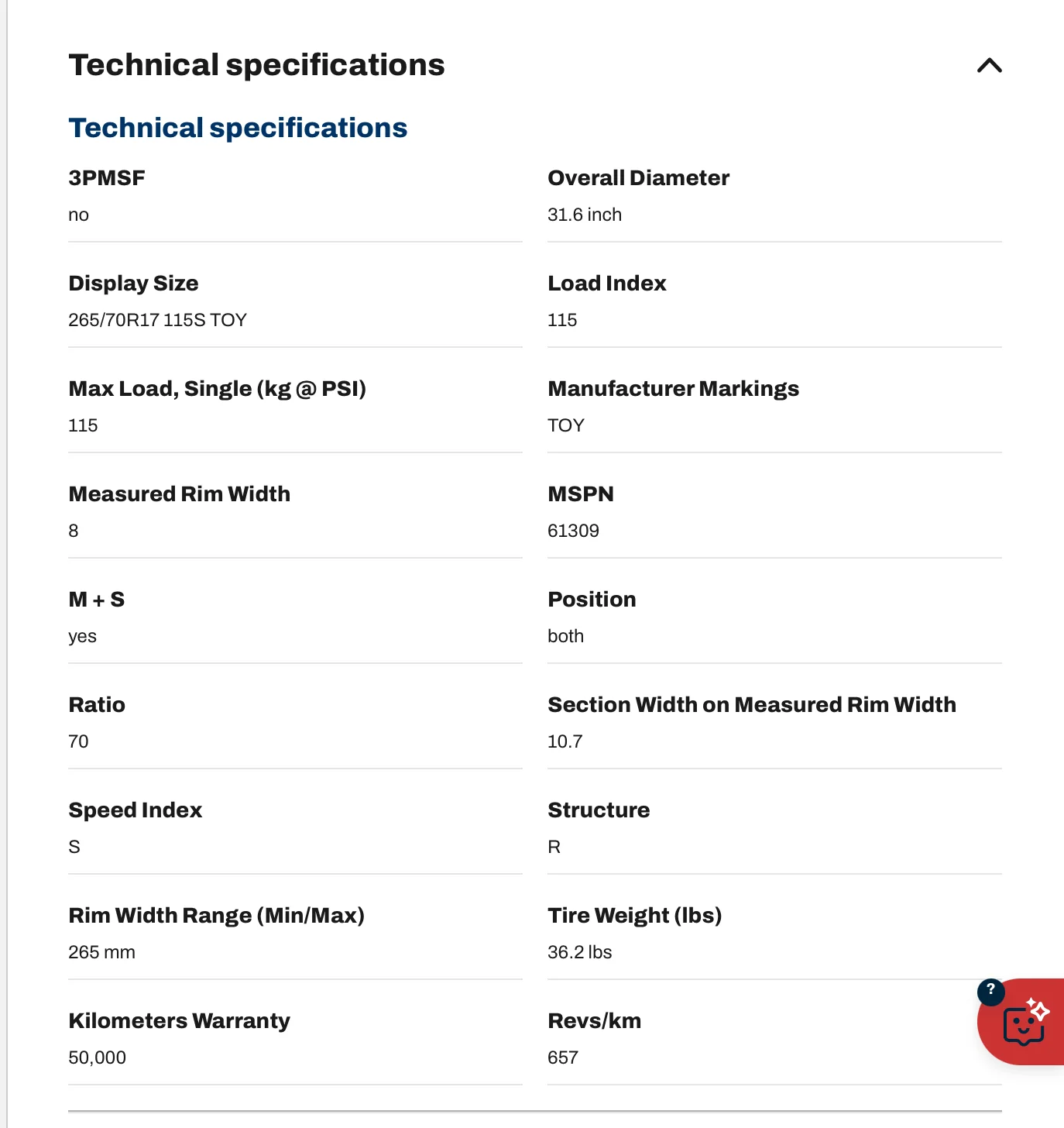Select the Display Size value 265/70R17 115S TOY
The height and width of the screenshot is (1128, 1064).
coord(157,320)
